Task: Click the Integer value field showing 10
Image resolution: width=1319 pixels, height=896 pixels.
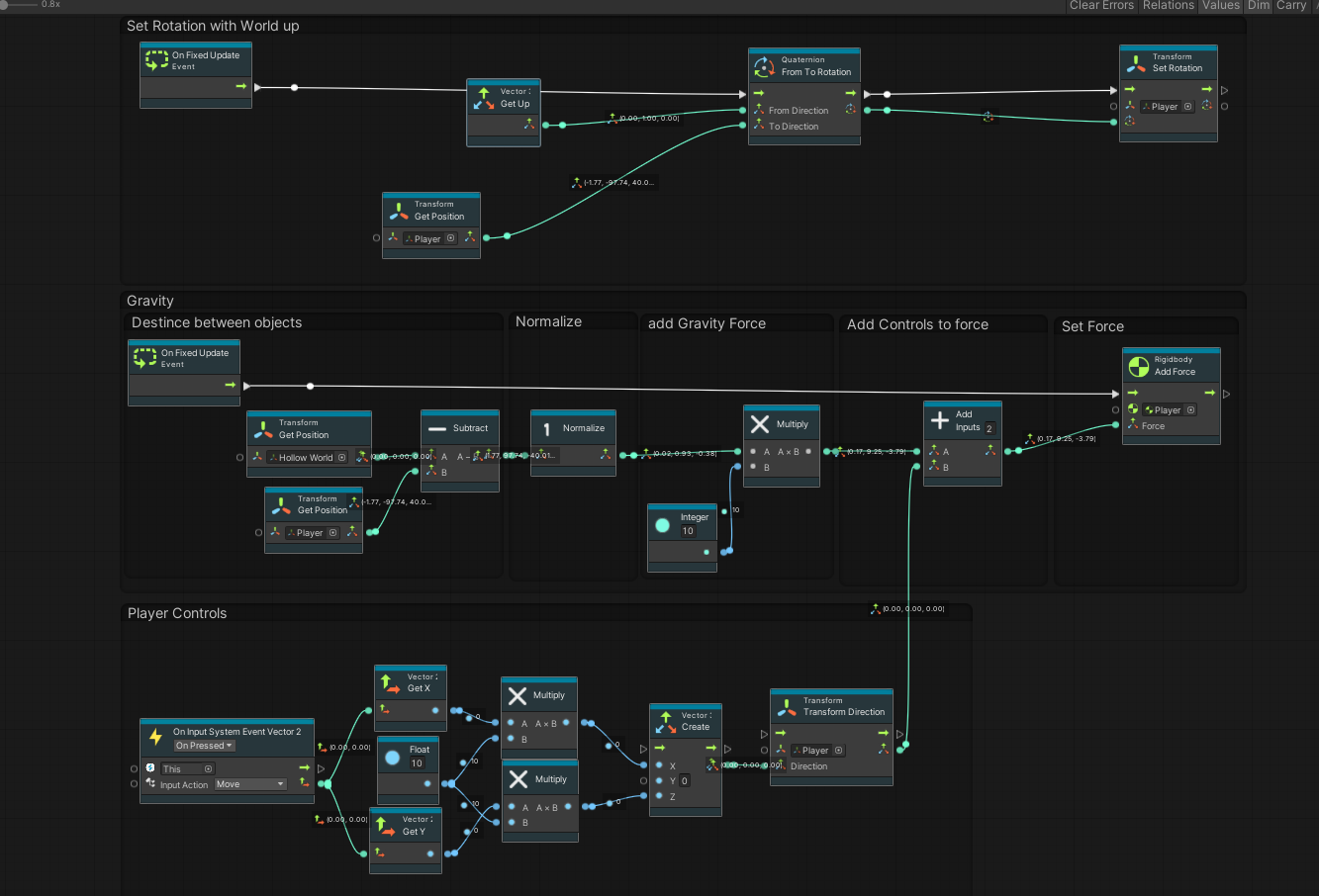Action: pyautogui.click(x=689, y=531)
